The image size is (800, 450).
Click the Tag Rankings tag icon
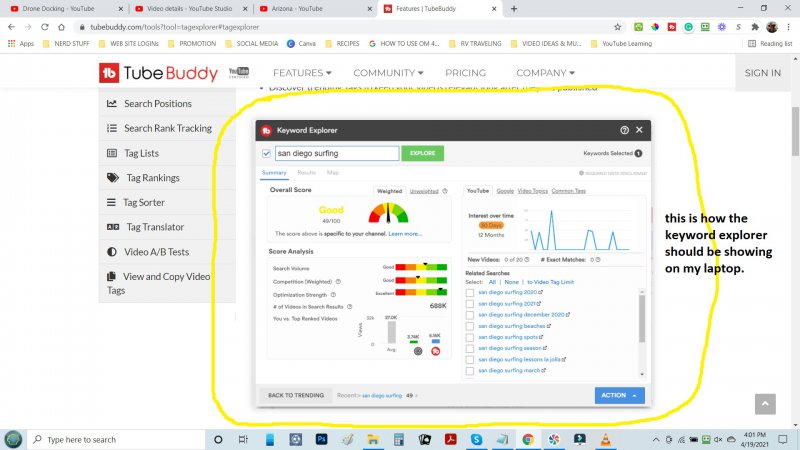112,178
